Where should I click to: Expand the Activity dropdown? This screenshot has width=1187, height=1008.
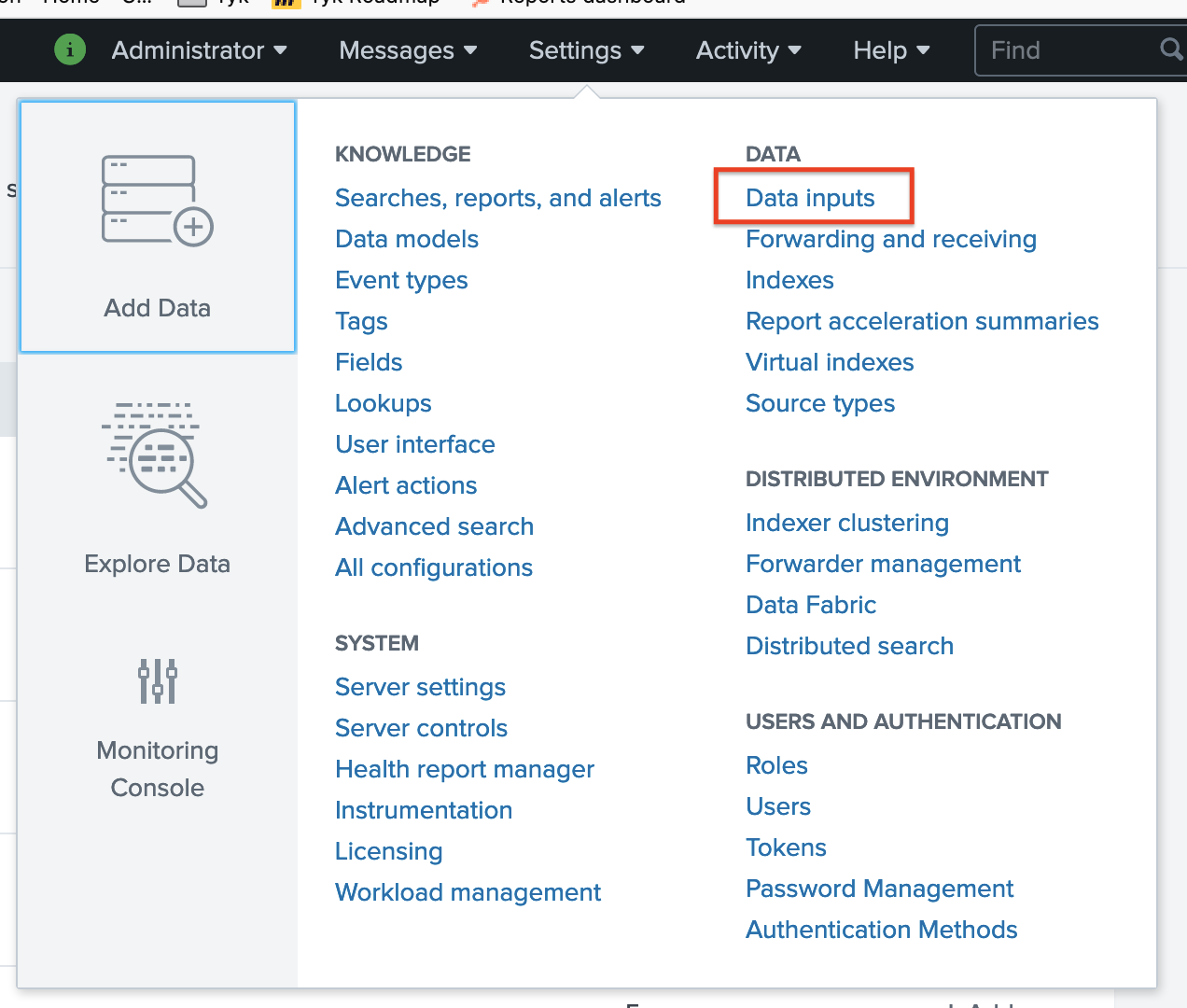(x=748, y=50)
